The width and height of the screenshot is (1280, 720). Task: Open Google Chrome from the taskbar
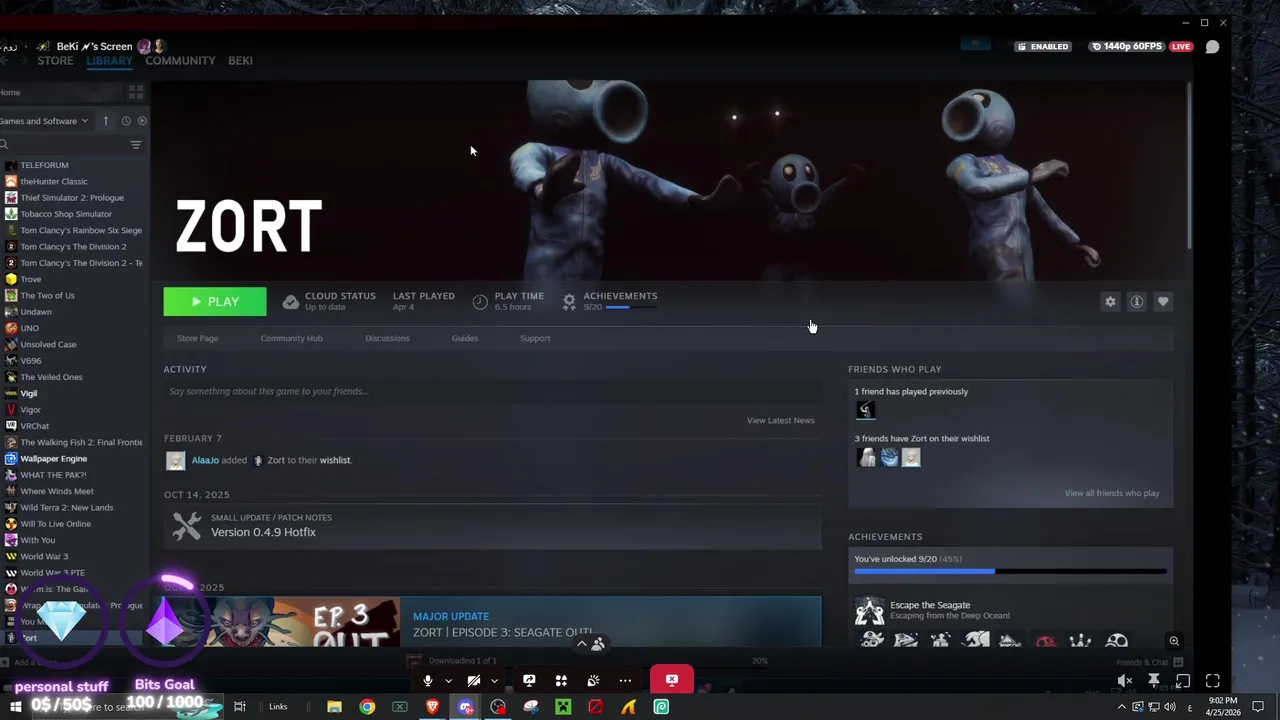click(367, 707)
